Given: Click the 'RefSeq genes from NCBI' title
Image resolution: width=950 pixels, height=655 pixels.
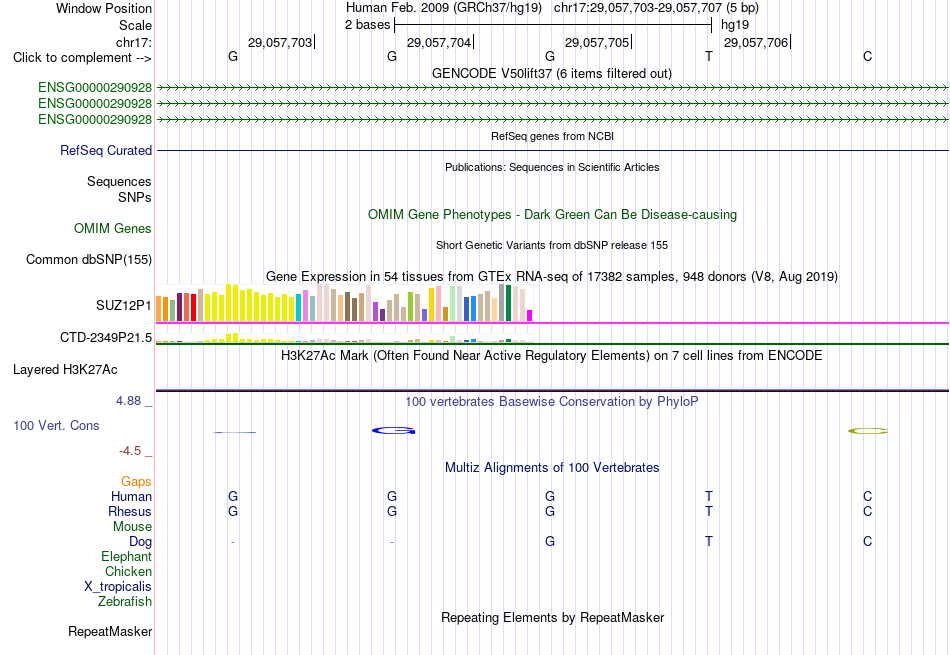Looking at the screenshot, I should pos(552,136).
